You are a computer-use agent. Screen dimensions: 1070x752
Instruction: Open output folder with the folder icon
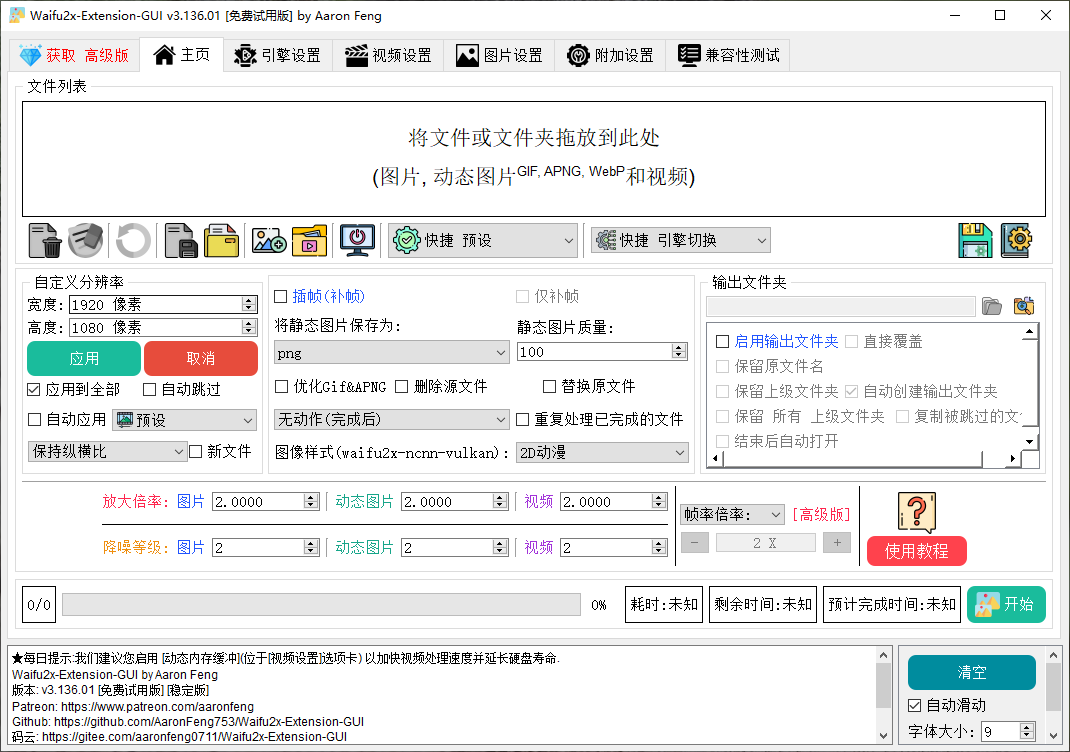(x=991, y=306)
